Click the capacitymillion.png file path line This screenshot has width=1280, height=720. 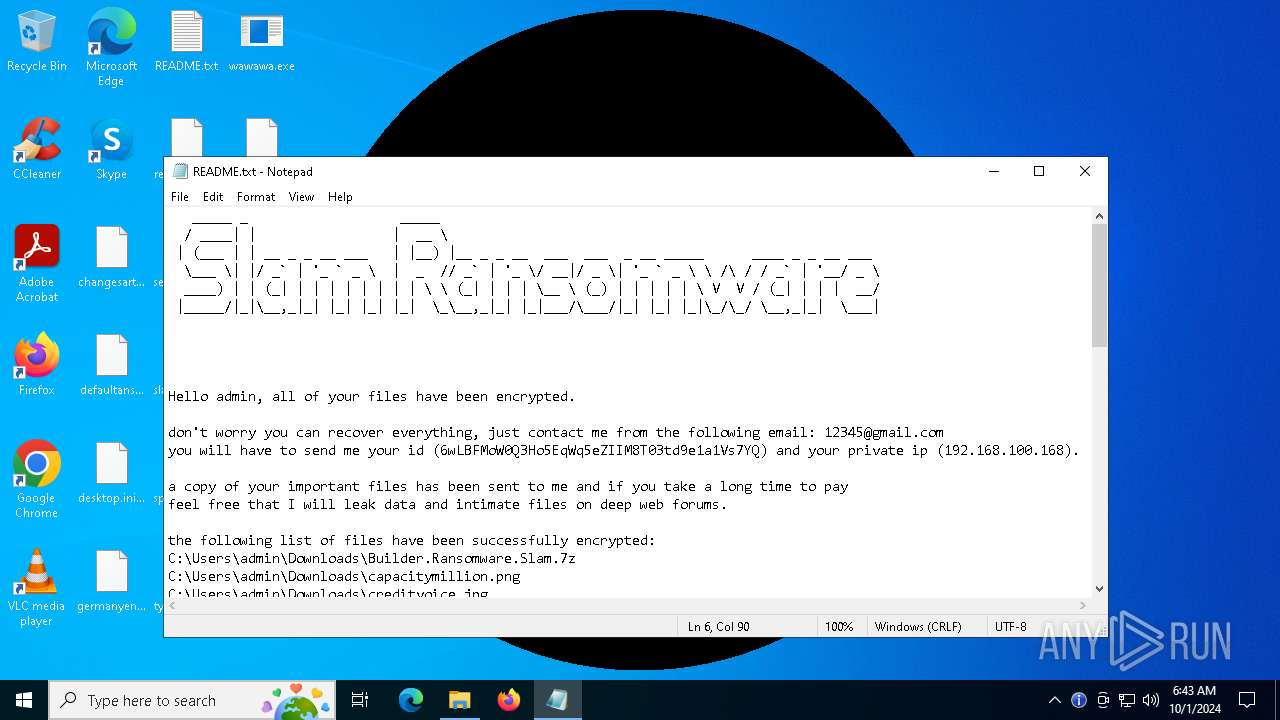(344, 576)
